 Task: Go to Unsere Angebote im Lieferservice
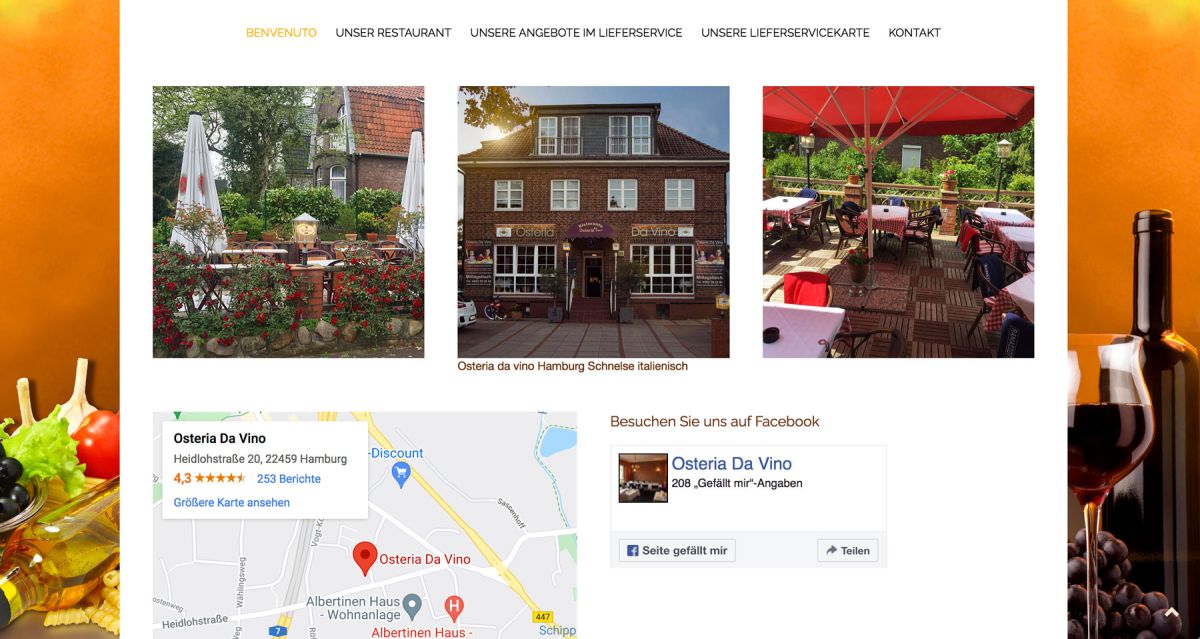tap(576, 33)
